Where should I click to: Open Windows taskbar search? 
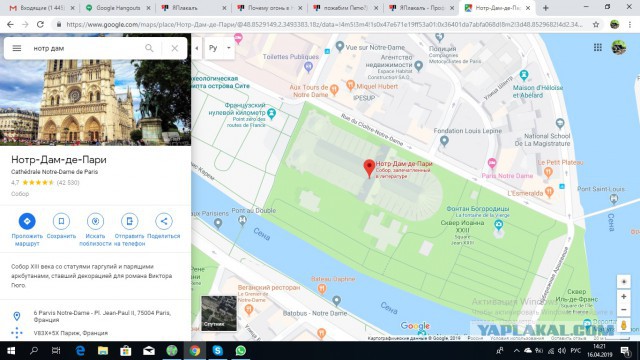click(34, 351)
